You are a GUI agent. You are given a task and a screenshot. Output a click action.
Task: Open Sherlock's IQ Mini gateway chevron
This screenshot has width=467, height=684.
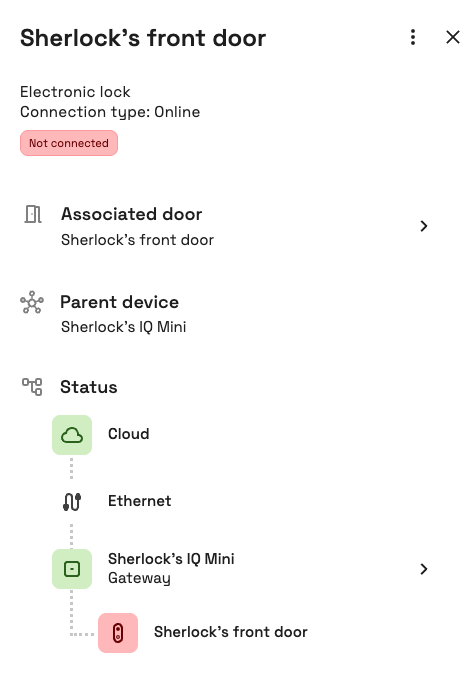click(423, 569)
